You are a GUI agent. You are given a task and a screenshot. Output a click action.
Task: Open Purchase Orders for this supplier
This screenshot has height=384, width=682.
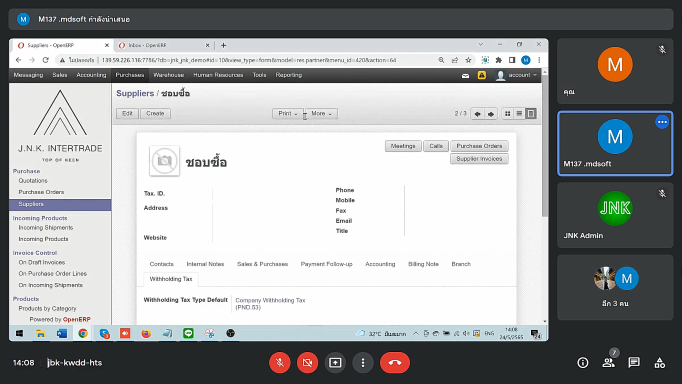point(479,146)
